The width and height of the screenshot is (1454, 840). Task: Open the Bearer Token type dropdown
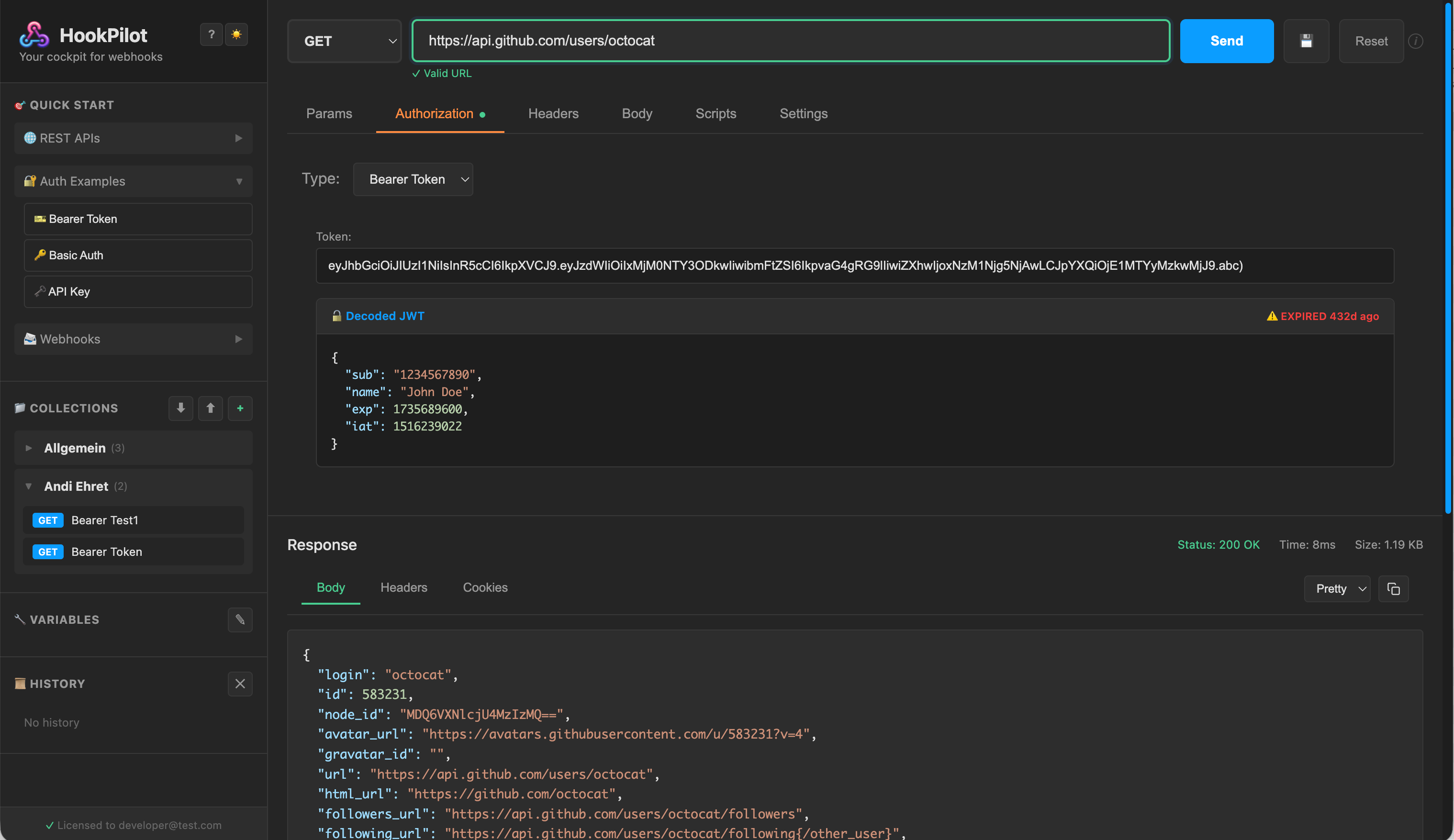[x=413, y=179]
